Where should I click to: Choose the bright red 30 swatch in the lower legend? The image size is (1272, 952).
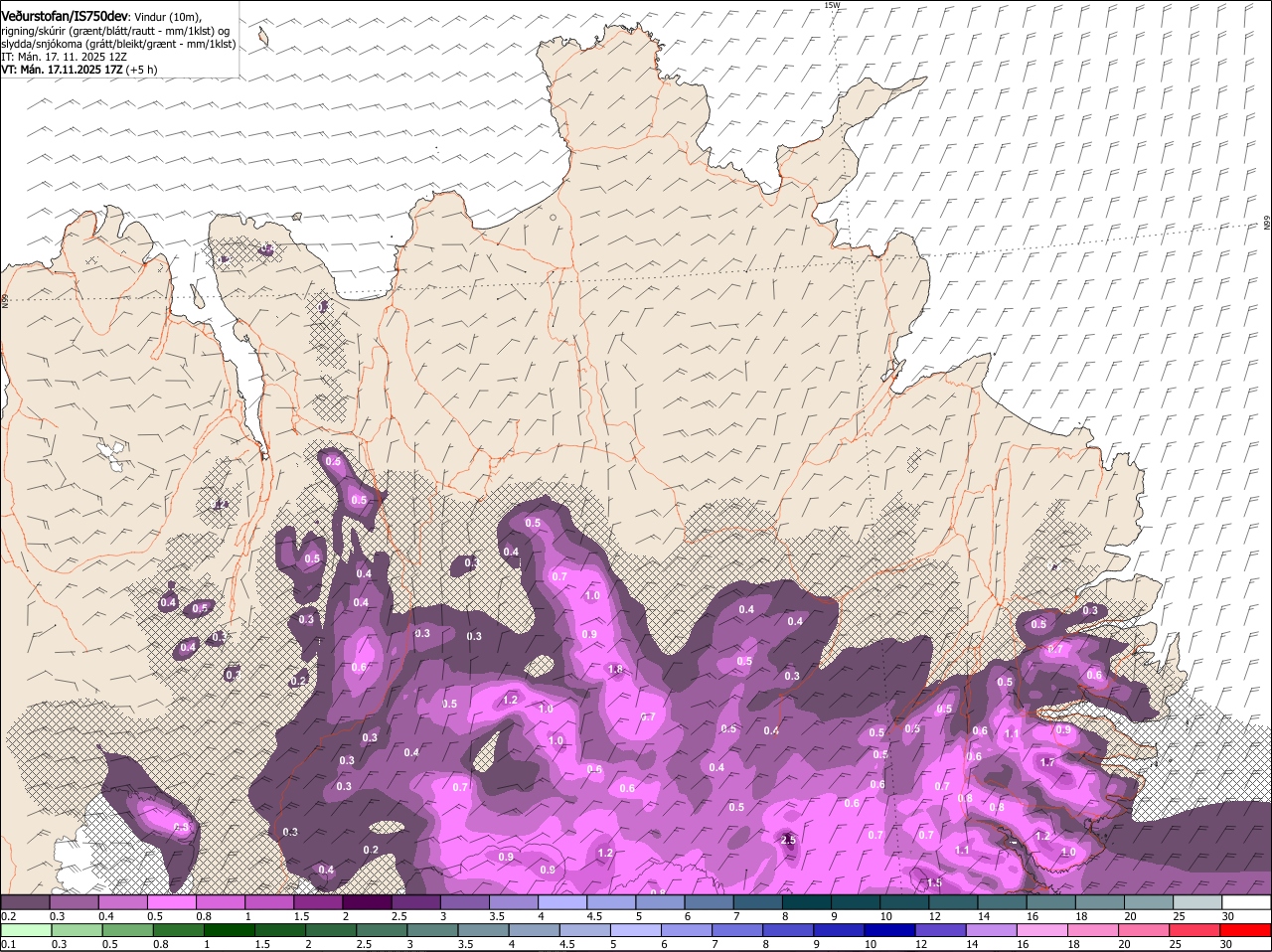[1245, 930]
